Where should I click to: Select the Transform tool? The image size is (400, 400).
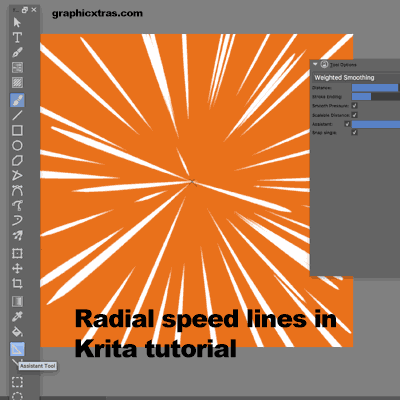point(17,253)
